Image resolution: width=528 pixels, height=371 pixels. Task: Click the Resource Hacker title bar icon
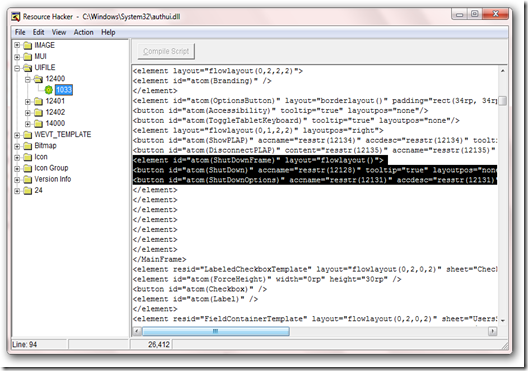15,17
